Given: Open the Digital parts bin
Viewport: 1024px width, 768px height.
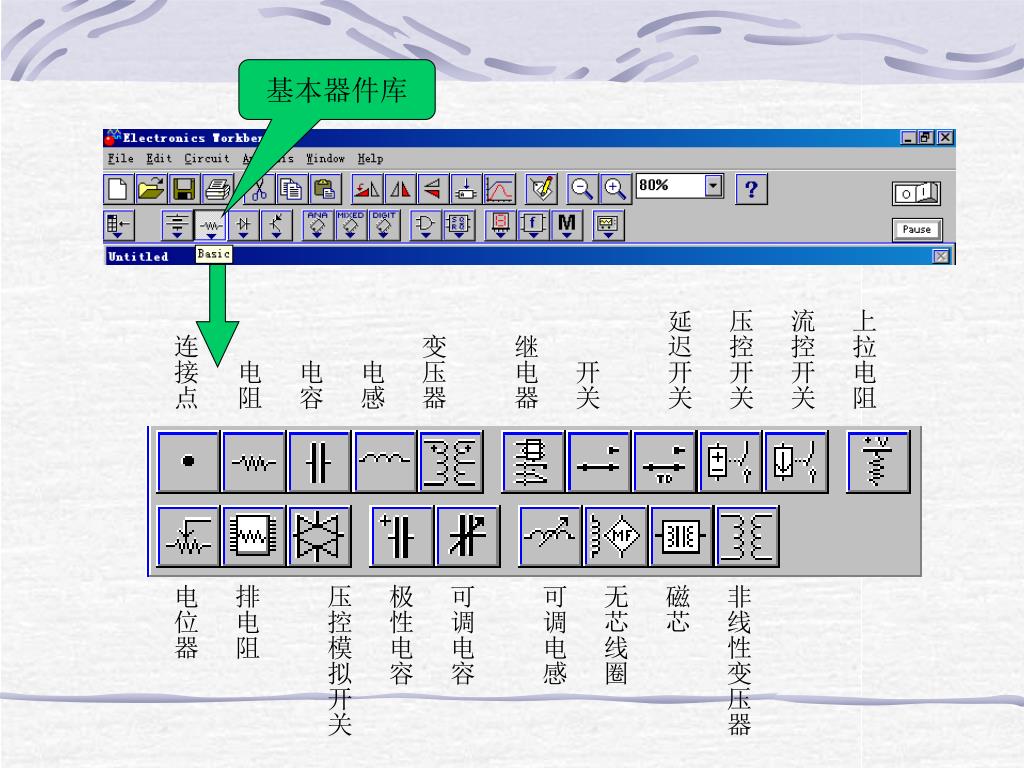Looking at the screenshot, I should tap(459, 225).
